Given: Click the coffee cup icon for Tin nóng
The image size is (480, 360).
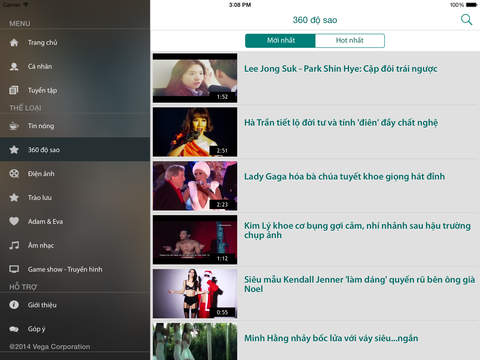Looking at the screenshot, I should [x=14, y=126].
